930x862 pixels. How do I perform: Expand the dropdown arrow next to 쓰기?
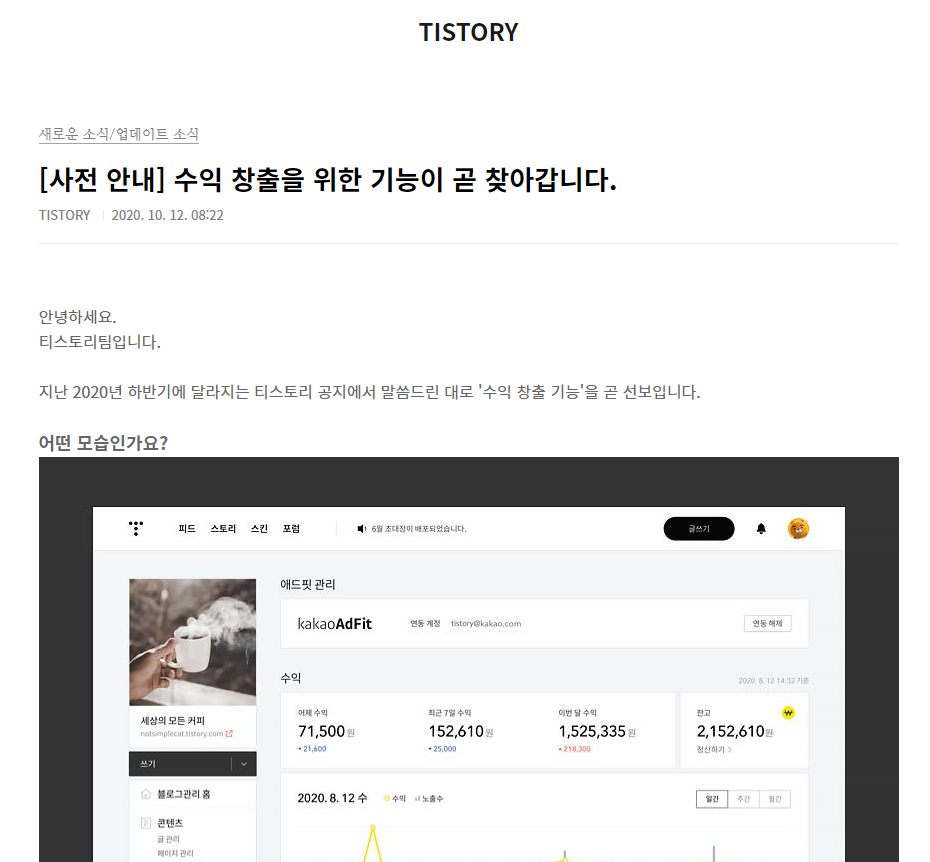pos(244,764)
